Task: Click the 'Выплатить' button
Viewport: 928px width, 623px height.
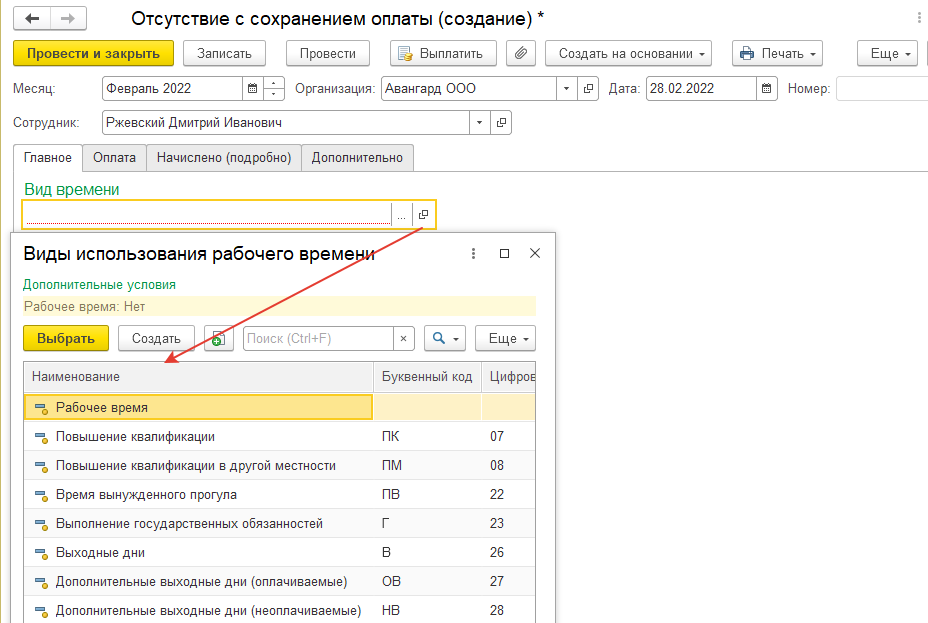Action: click(443, 53)
